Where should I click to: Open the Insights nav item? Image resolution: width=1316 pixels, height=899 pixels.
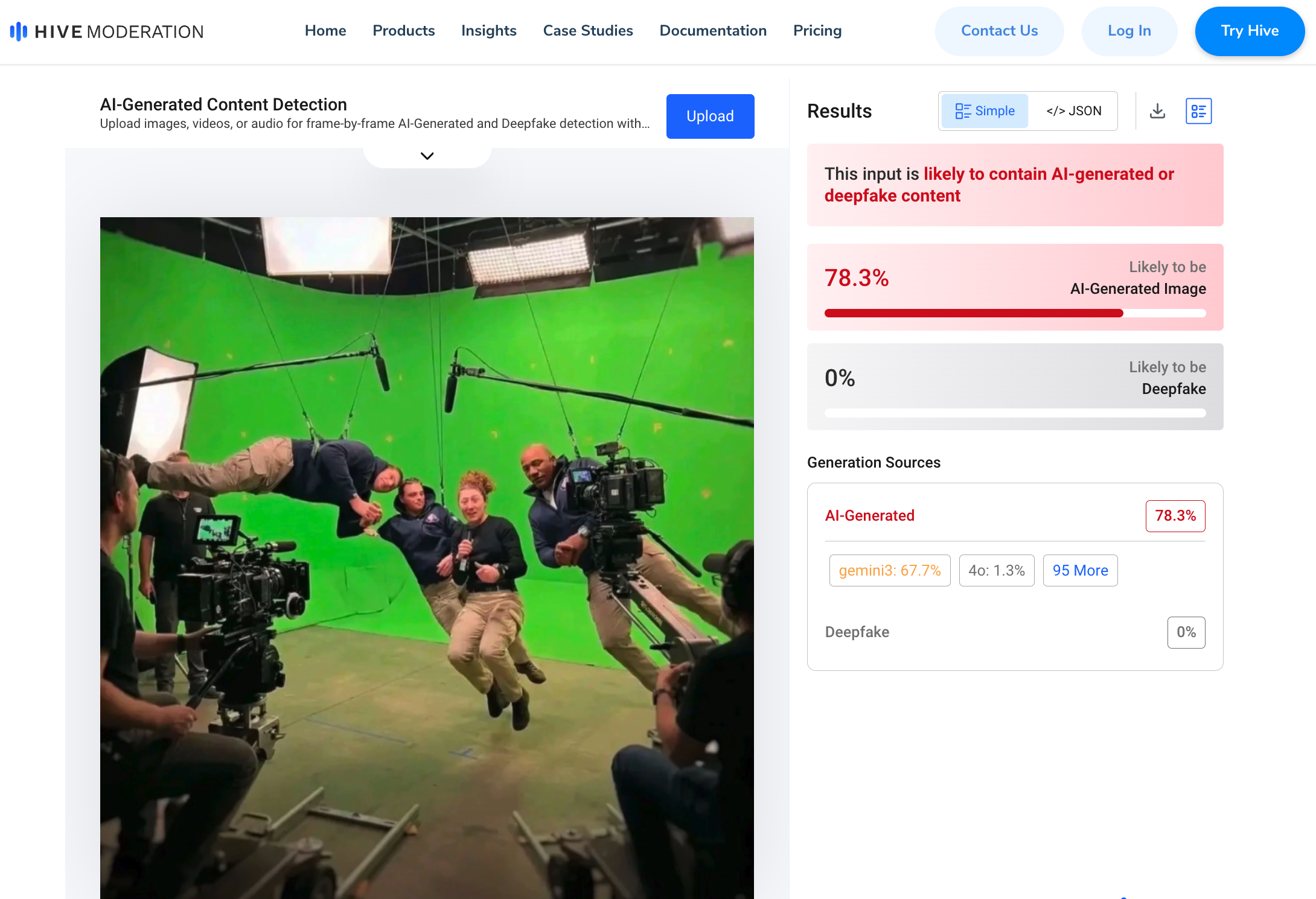(x=488, y=31)
